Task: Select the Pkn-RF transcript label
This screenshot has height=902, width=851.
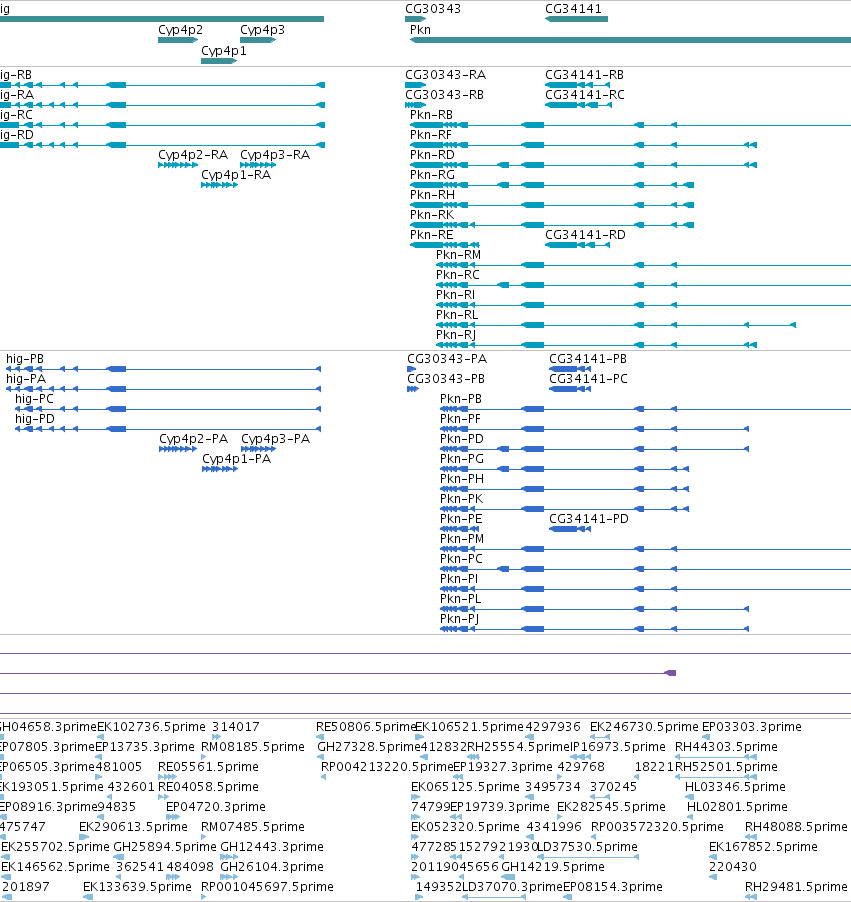Action: 430,135
